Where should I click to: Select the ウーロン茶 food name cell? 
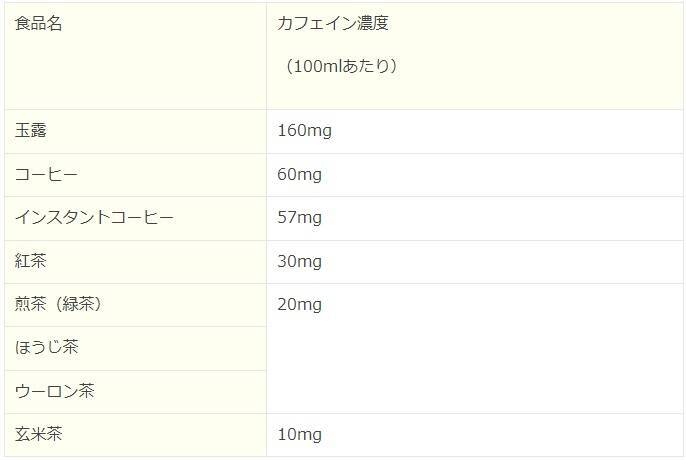54,391
